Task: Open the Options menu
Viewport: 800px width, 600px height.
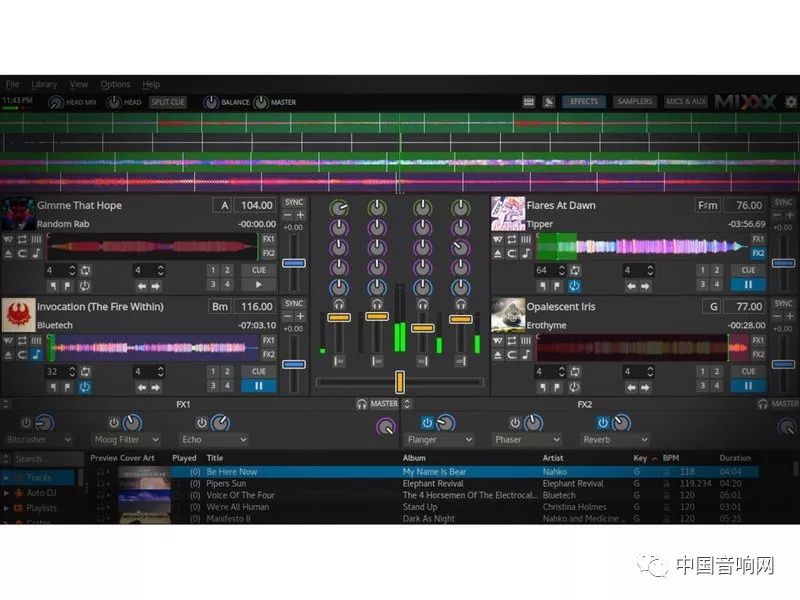Action: pyautogui.click(x=115, y=84)
